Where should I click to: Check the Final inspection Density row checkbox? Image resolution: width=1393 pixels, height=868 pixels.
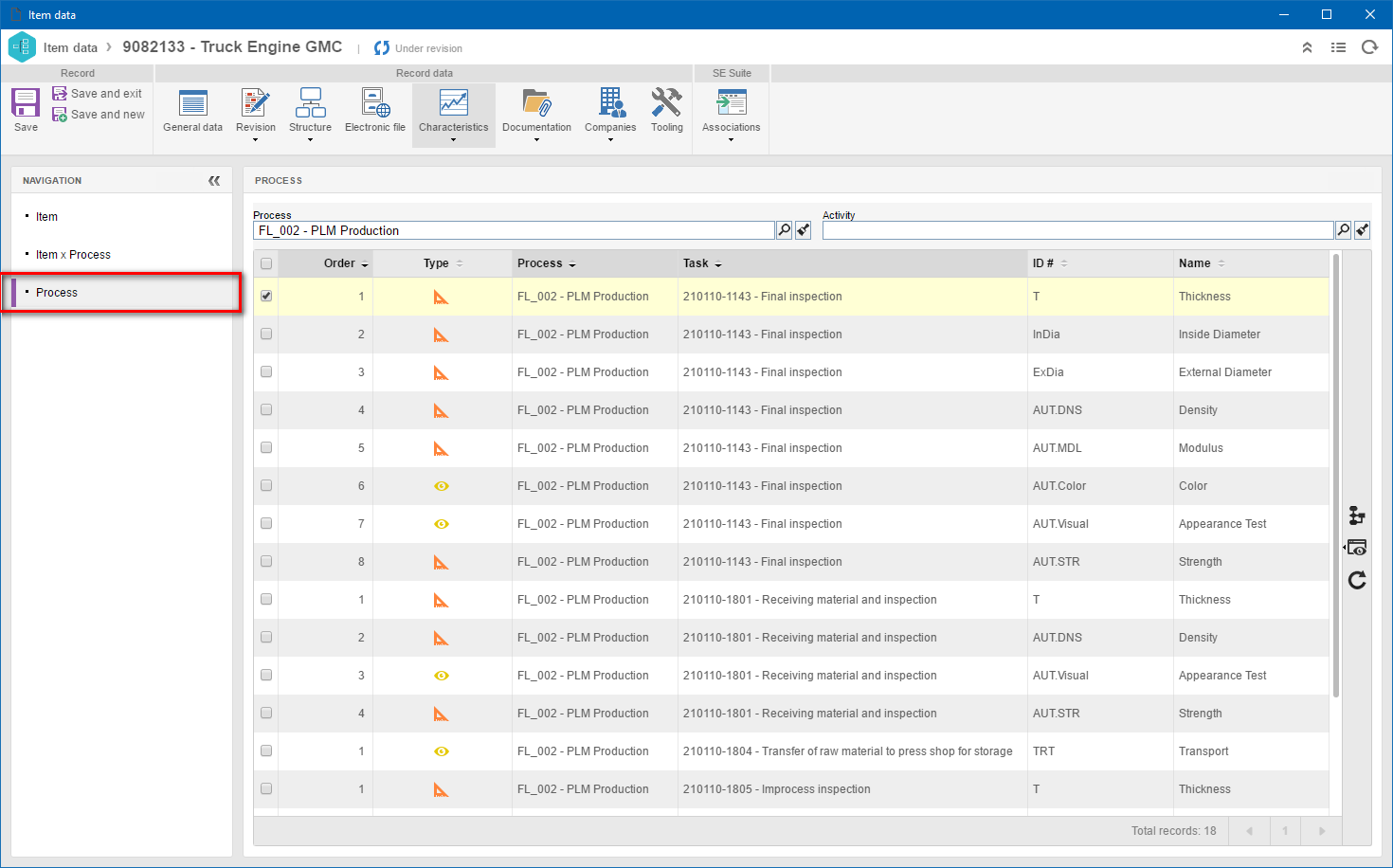(x=266, y=409)
